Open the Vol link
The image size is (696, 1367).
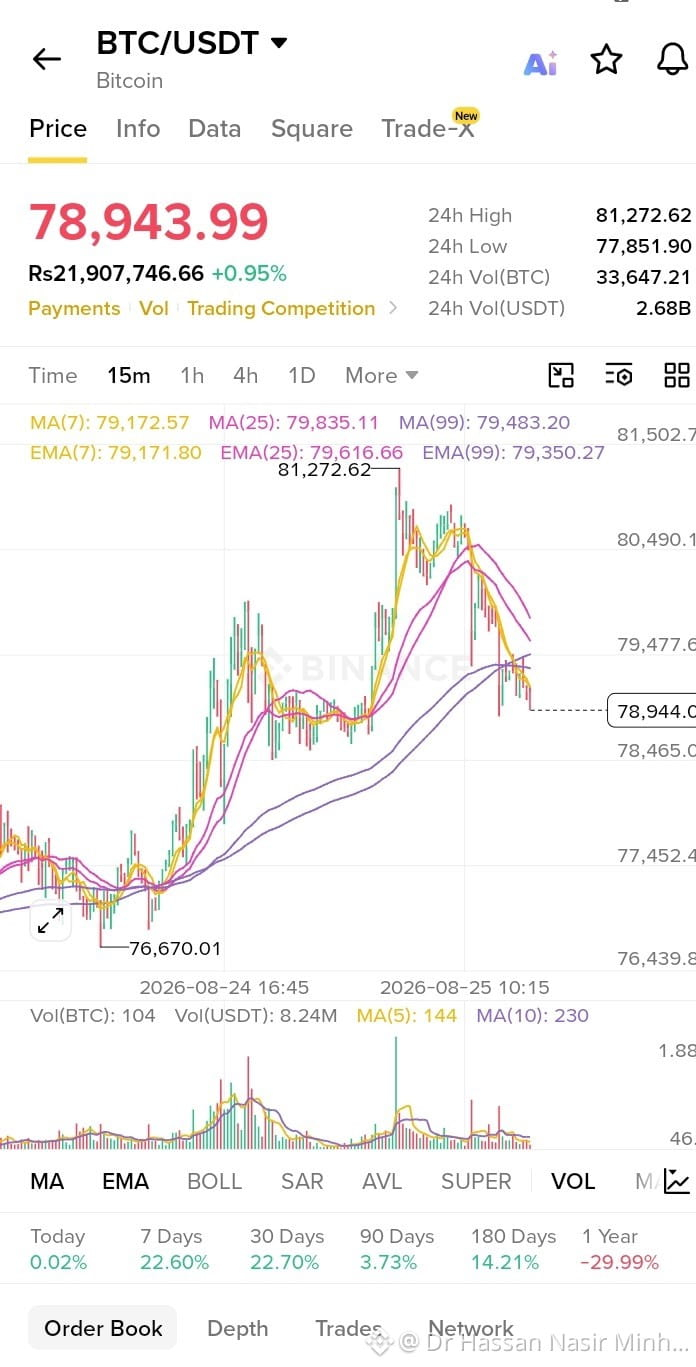point(154,308)
